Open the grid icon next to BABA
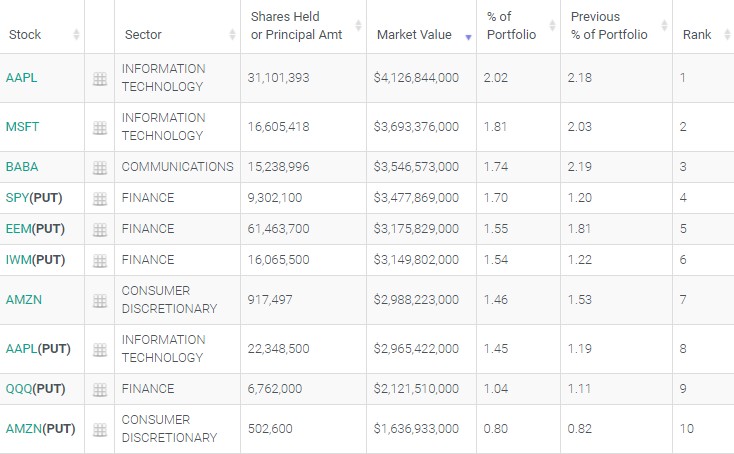The height and width of the screenshot is (454, 734). click(x=100, y=168)
